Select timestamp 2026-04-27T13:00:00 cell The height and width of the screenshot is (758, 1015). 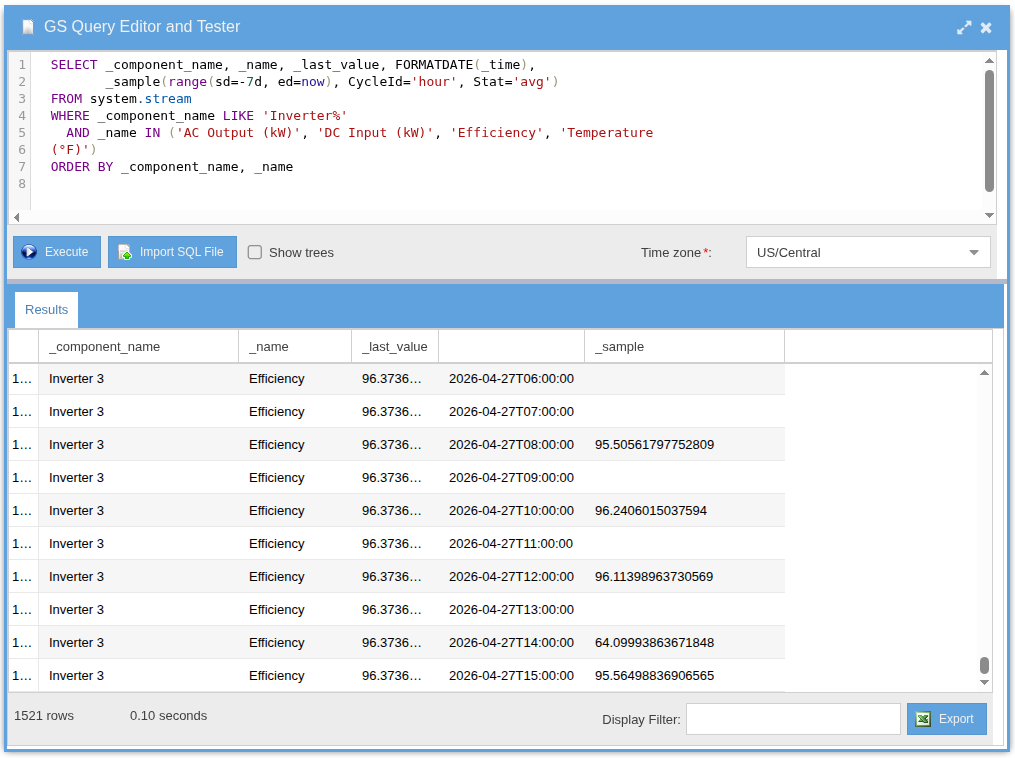tap(511, 610)
